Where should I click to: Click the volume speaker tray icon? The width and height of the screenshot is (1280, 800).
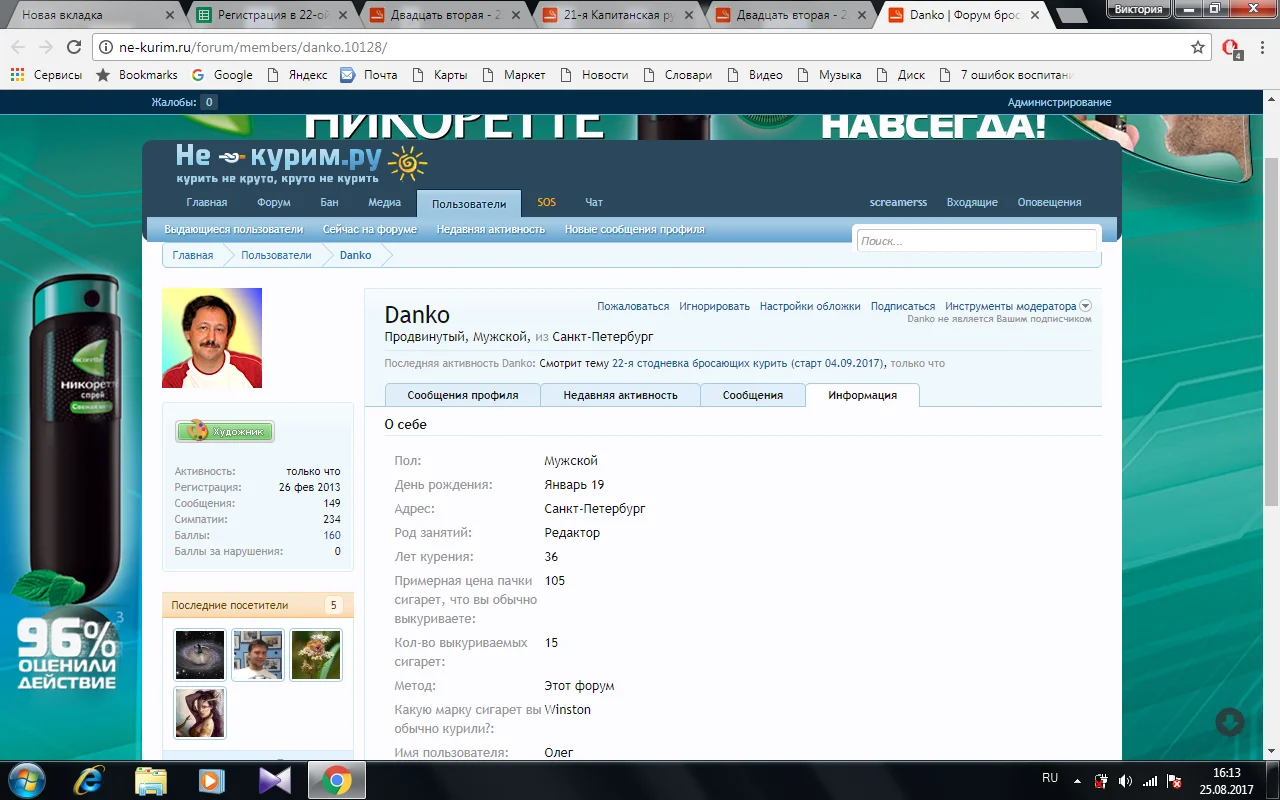pyautogui.click(x=1125, y=780)
